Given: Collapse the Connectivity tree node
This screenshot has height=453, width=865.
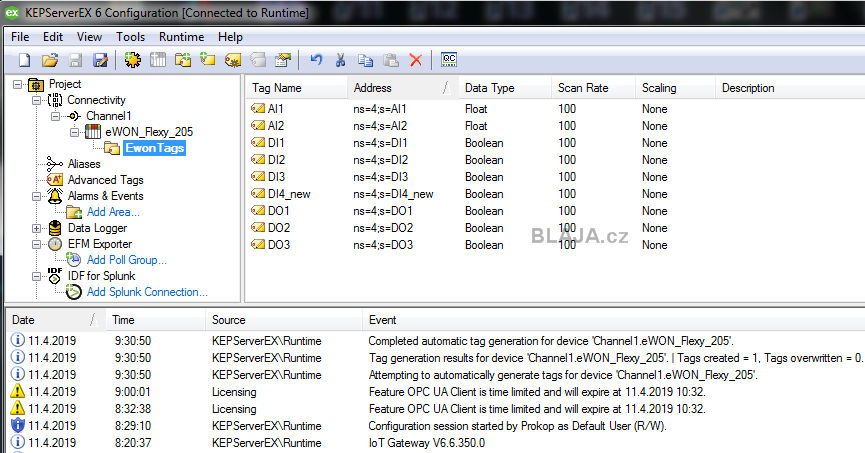Looking at the screenshot, I should tap(36, 100).
